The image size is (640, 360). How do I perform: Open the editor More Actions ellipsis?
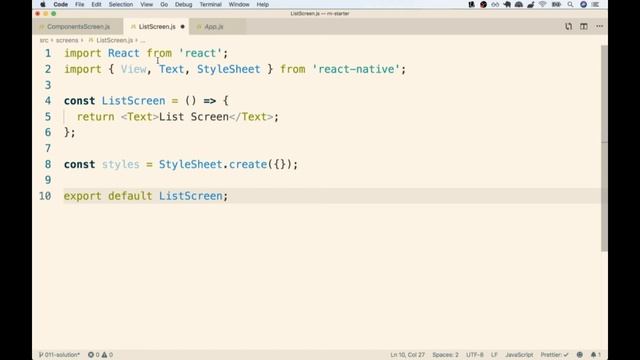pos(599,27)
